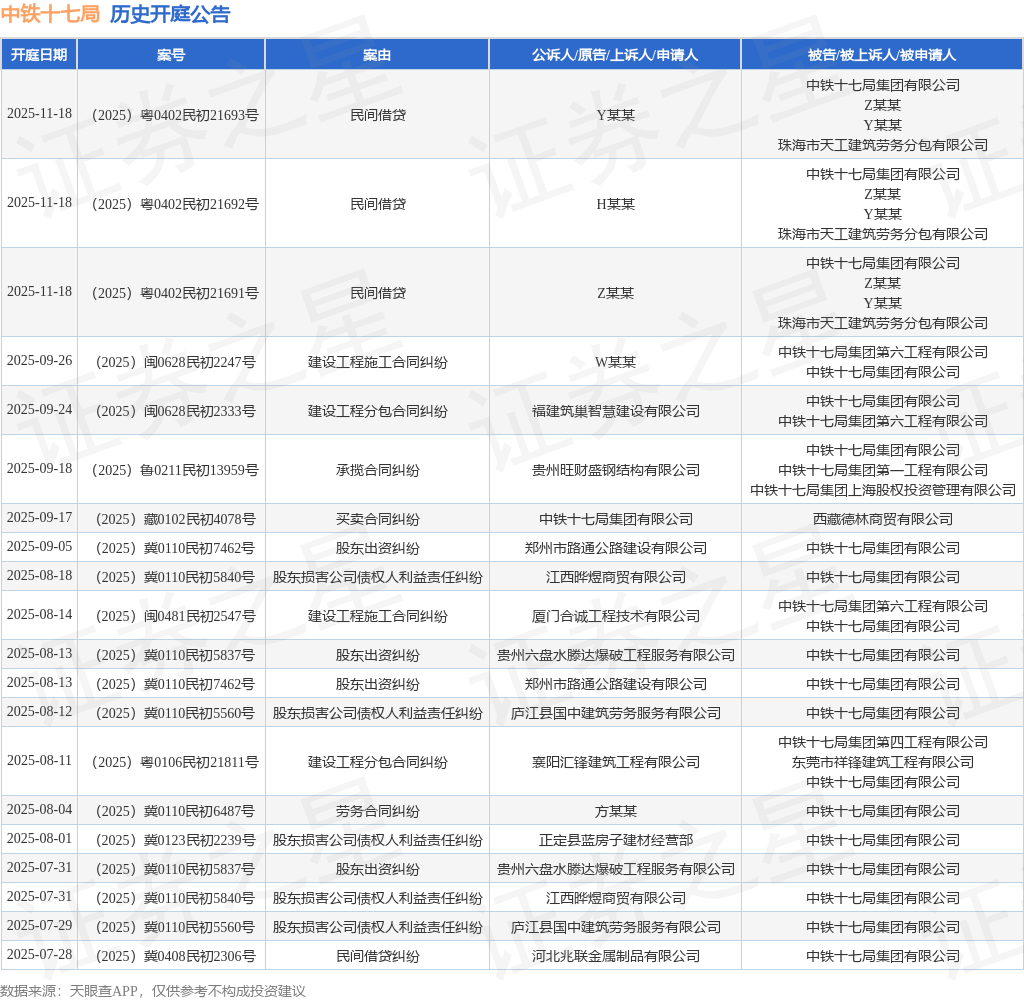1024x1000 pixels.
Task: Click the 数据来源 天眼查APP footer note
Action: pos(153,990)
